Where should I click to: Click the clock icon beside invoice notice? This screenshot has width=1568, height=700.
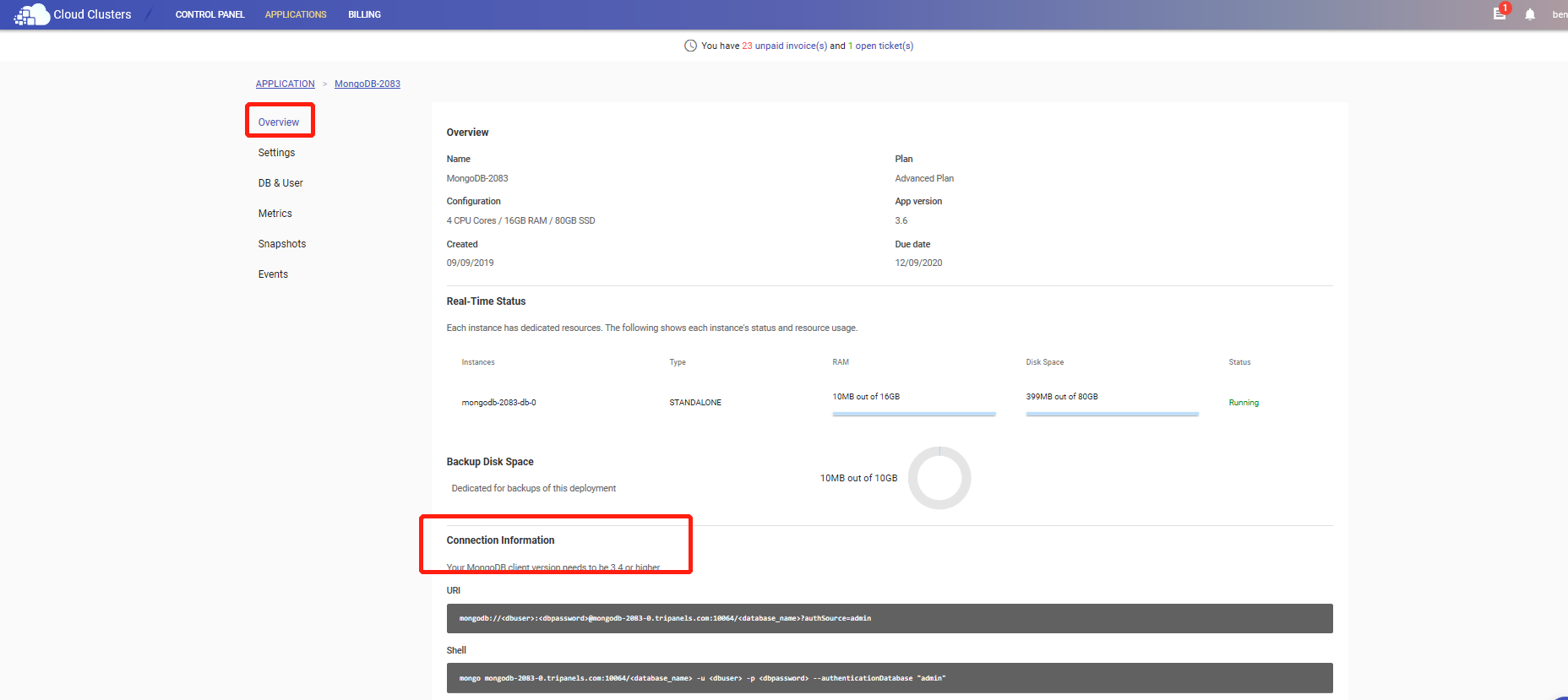tap(690, 46)
